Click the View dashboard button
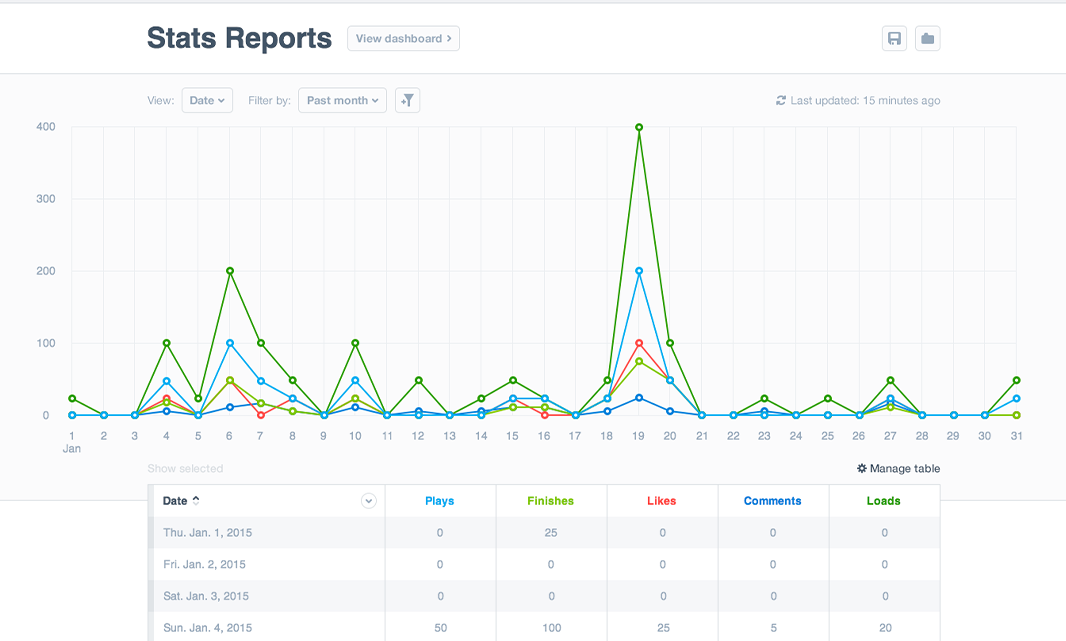This screenshot has width=1066, height=641. point(403,39)
